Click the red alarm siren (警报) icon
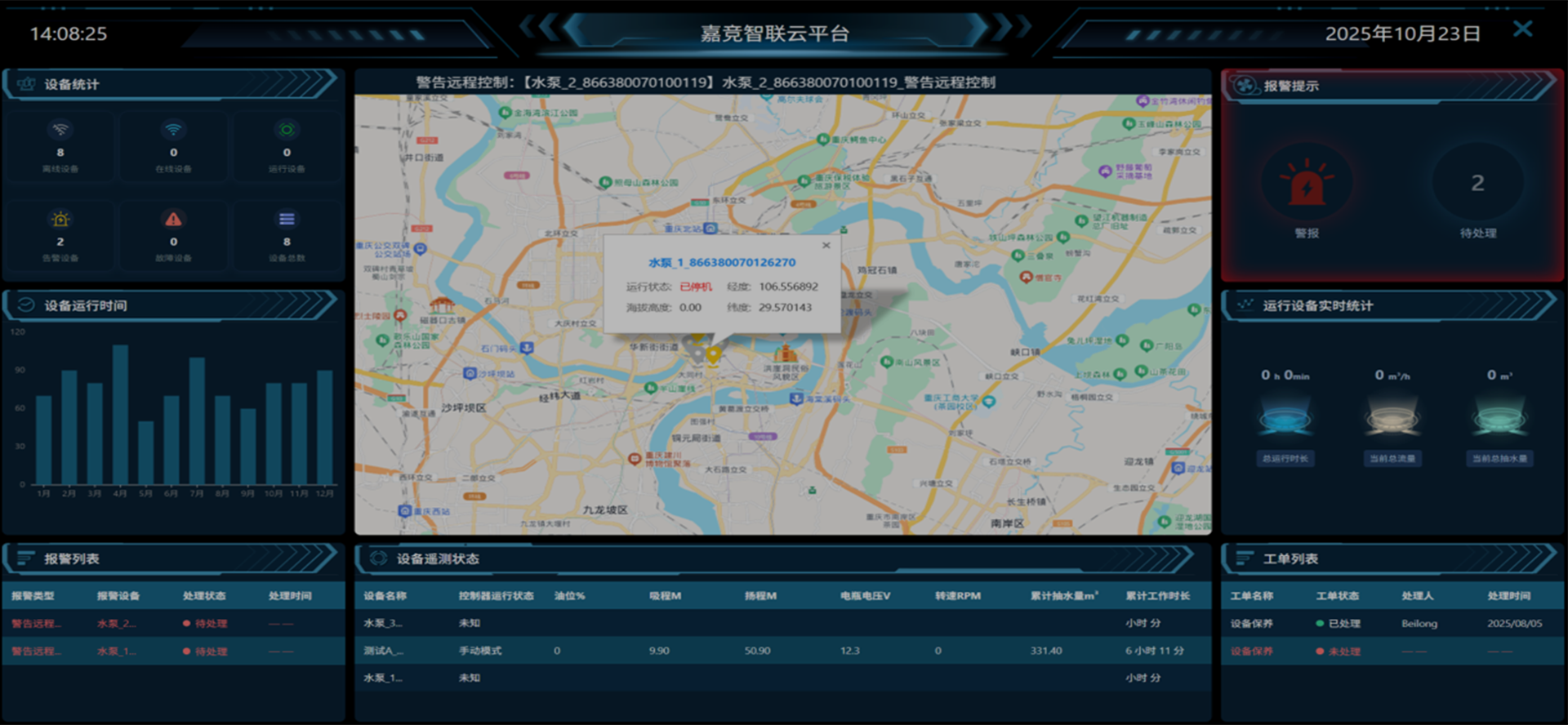 coord(1307,185)
